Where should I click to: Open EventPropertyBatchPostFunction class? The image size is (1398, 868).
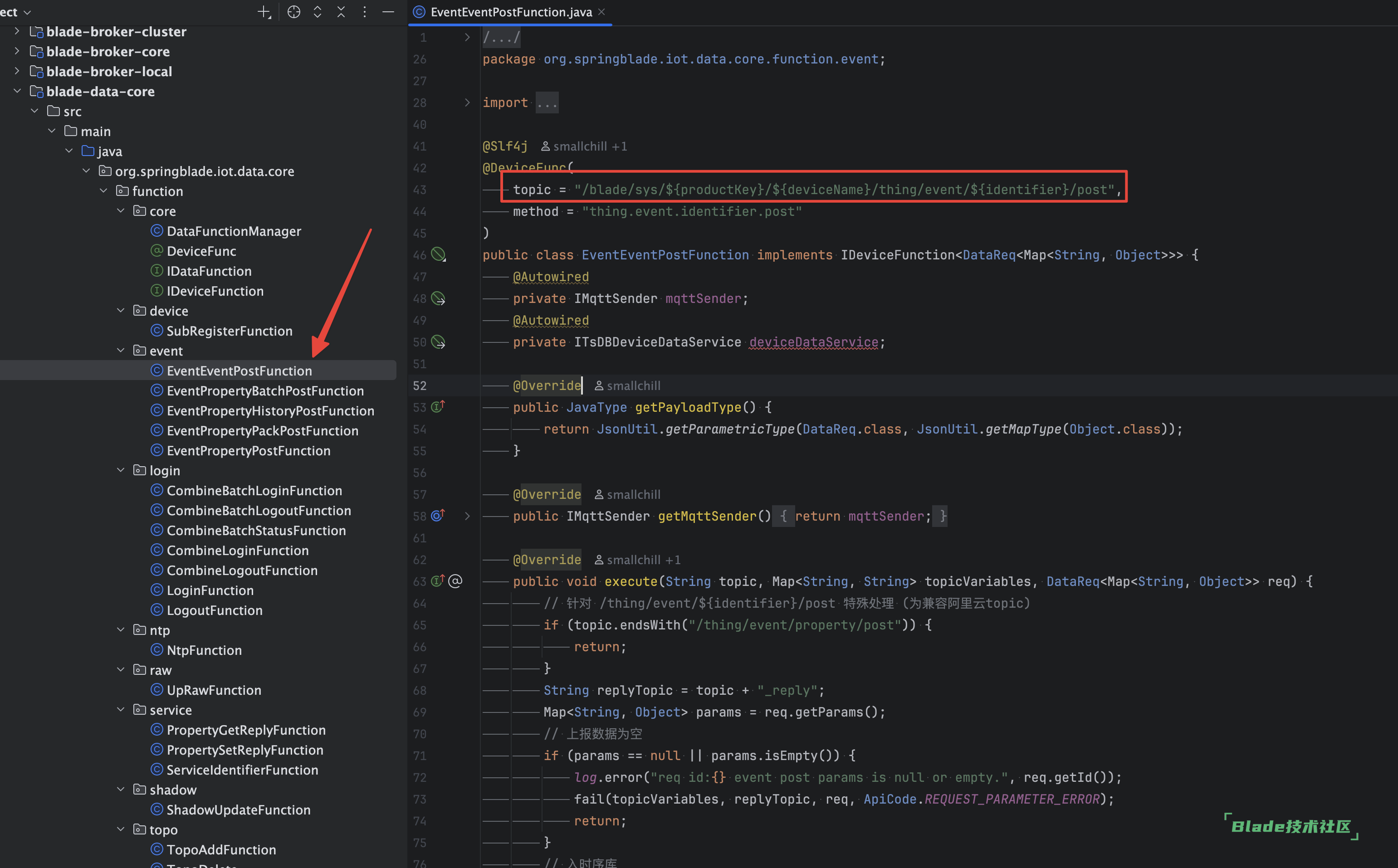[x=264, y=390]
